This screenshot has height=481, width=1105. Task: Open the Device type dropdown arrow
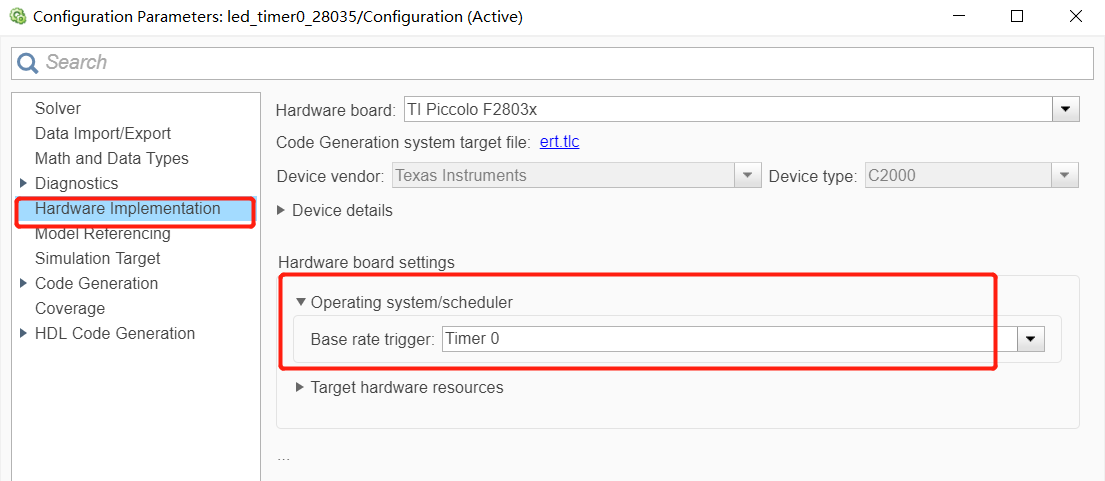pos(1066,176)
